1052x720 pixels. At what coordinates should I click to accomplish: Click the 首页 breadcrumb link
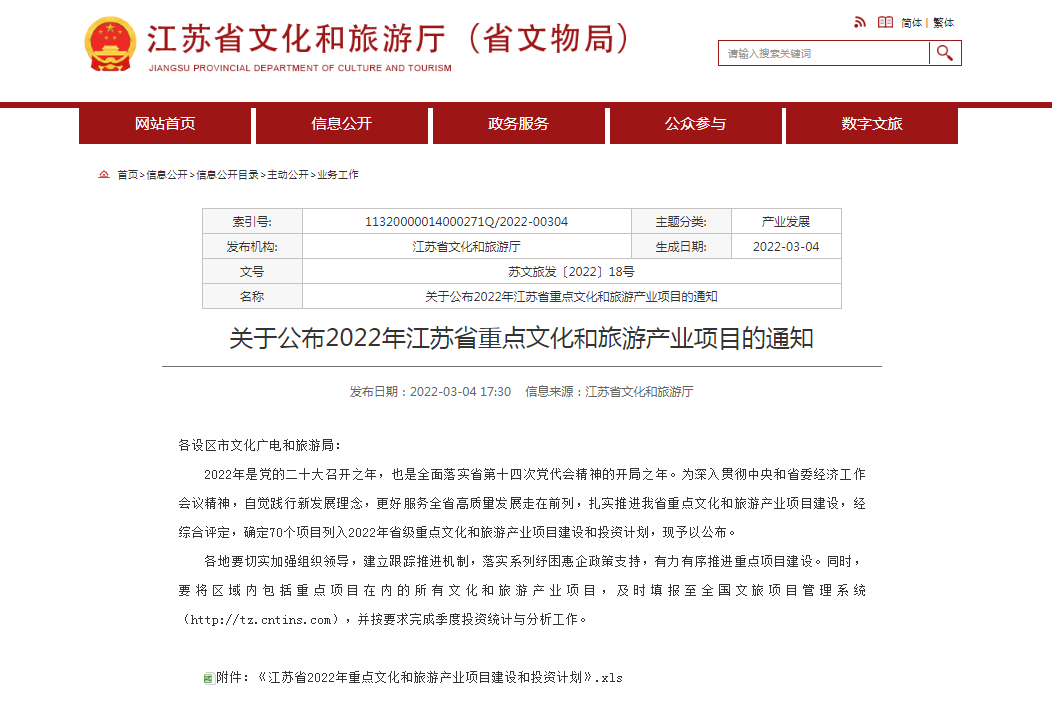(125, 174)
